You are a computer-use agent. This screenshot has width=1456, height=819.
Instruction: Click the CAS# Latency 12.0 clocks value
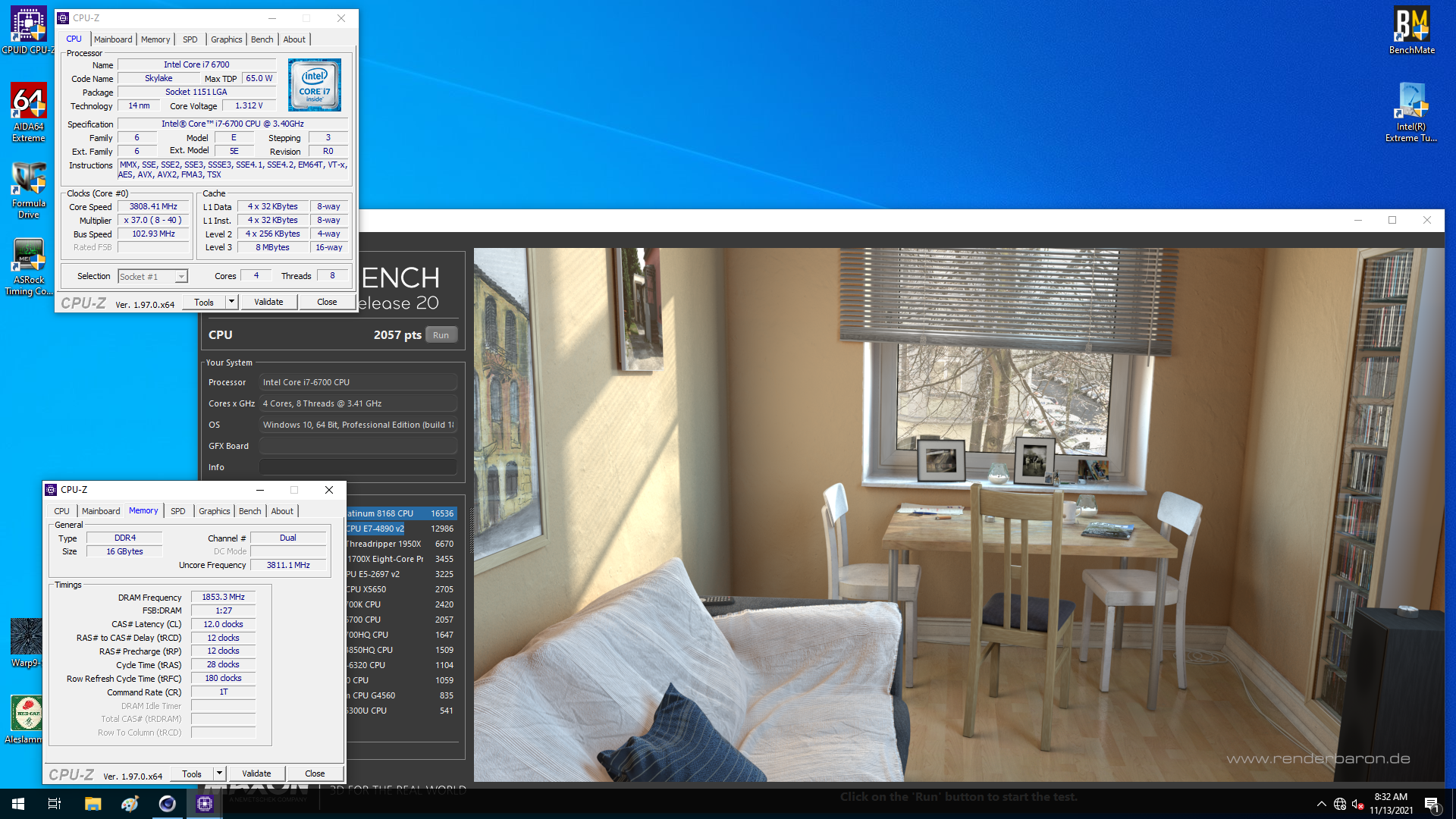[x=223, y=624]
